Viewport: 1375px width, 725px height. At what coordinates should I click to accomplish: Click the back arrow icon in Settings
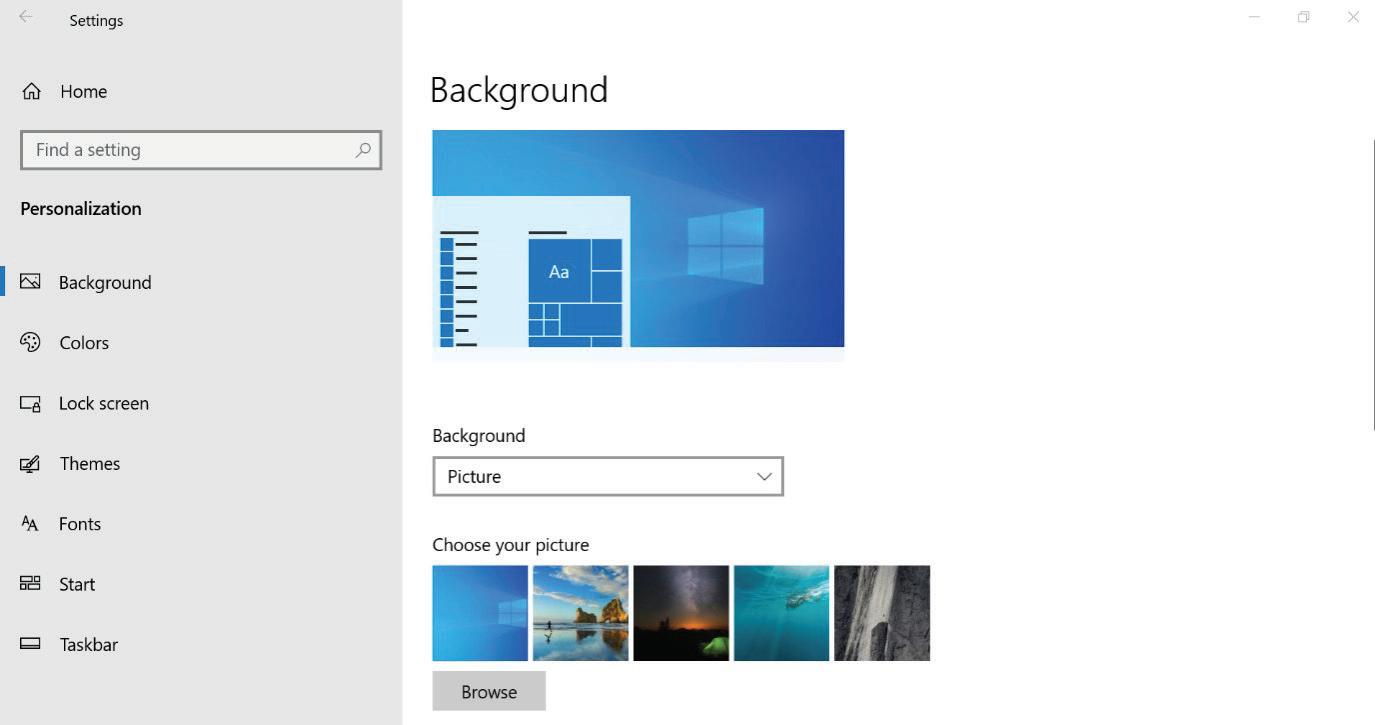pyautogui.click(x=26, y=17)
